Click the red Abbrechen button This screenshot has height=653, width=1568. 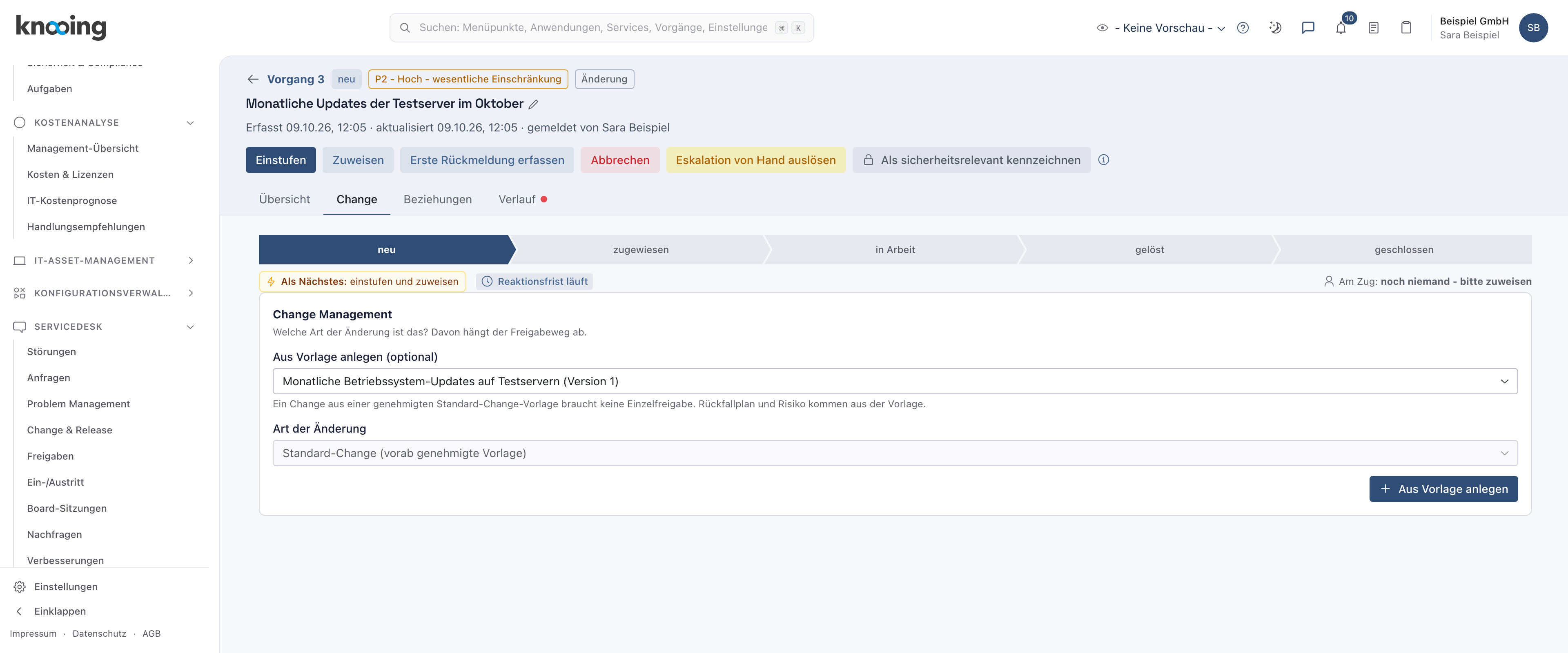[x=620, y=160]
